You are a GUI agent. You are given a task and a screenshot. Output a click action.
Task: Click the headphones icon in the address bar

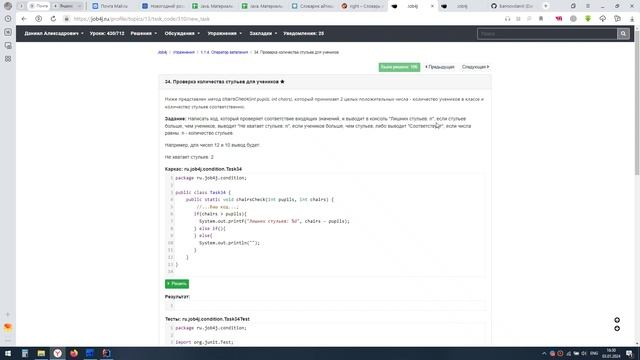point(507,19)
